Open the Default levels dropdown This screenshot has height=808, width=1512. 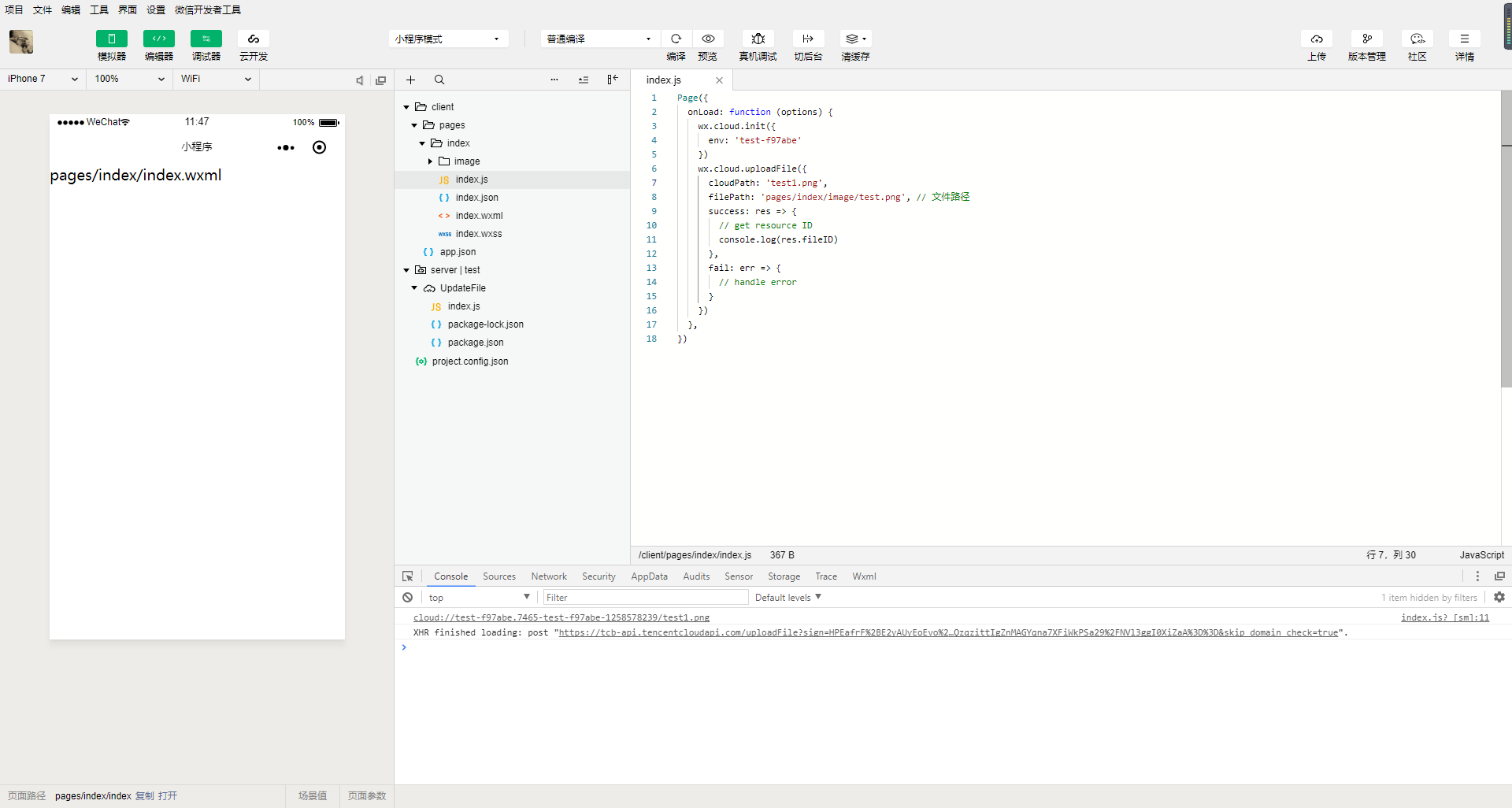pos(787,598)
